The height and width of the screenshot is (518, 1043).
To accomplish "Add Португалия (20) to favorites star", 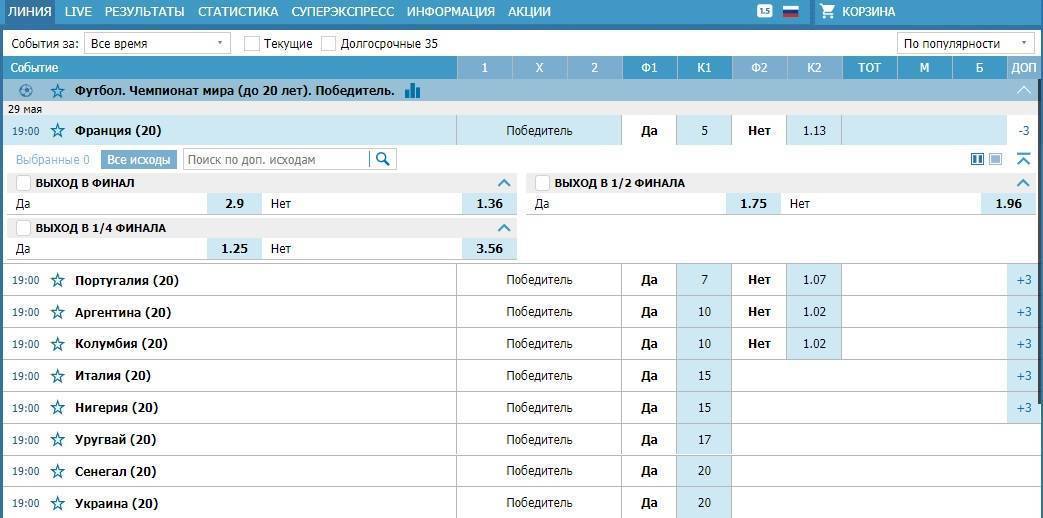I will 58,280.
